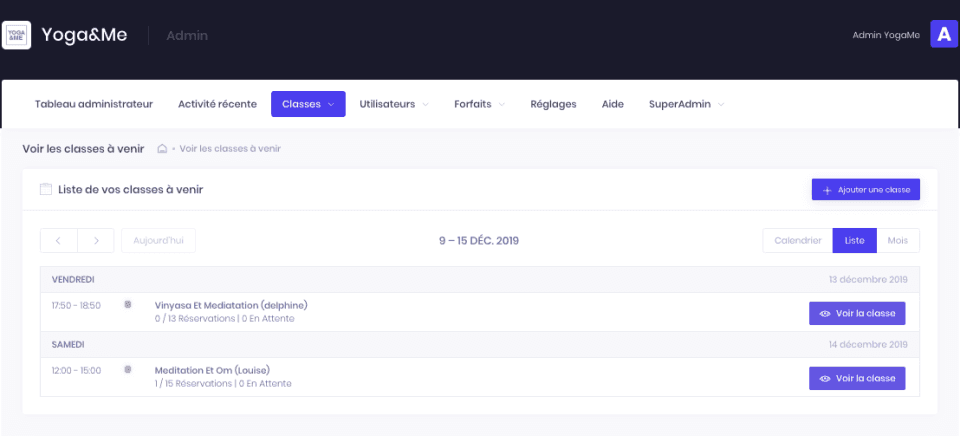The image size is (960, 436).
Task: Click the home breadcrumb icon
Action: 162,149
